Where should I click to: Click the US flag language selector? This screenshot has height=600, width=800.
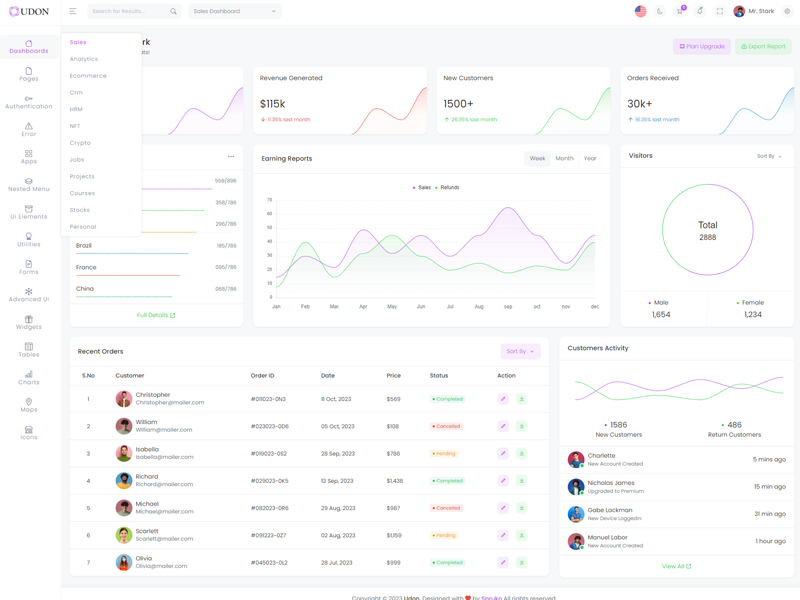point(640,11)
